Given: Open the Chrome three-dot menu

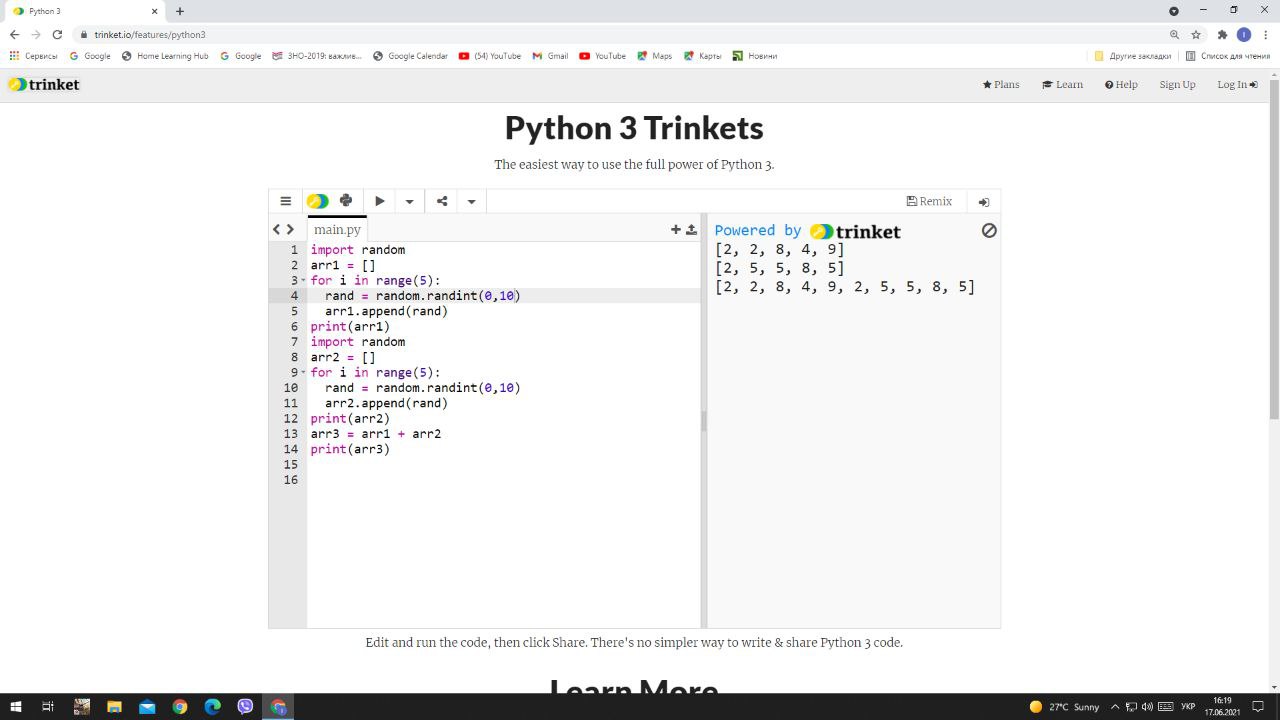Looking at the screenshot, I should 1266,34.
